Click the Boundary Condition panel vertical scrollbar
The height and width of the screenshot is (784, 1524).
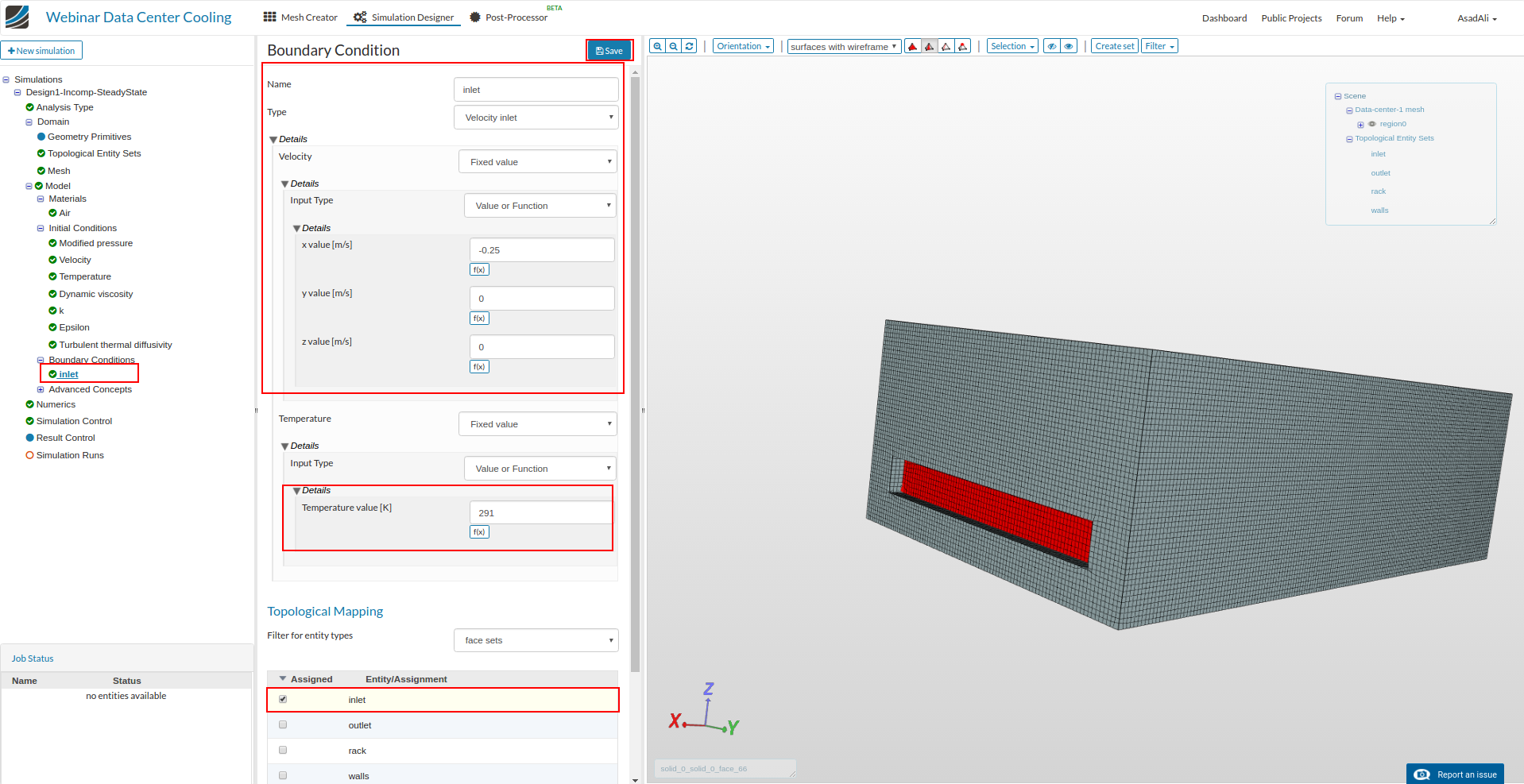coord(635,373)
